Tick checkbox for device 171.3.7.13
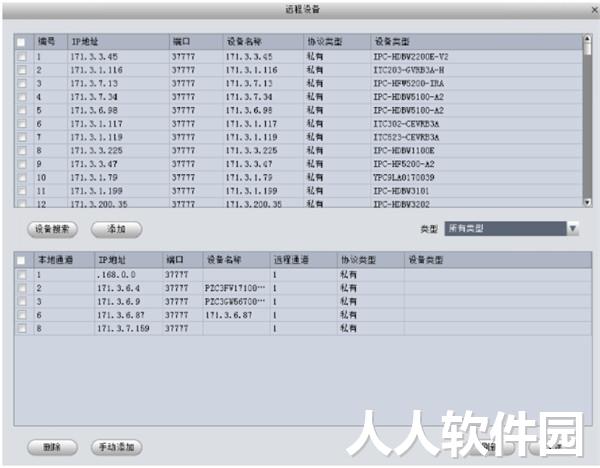 point(21,83)
